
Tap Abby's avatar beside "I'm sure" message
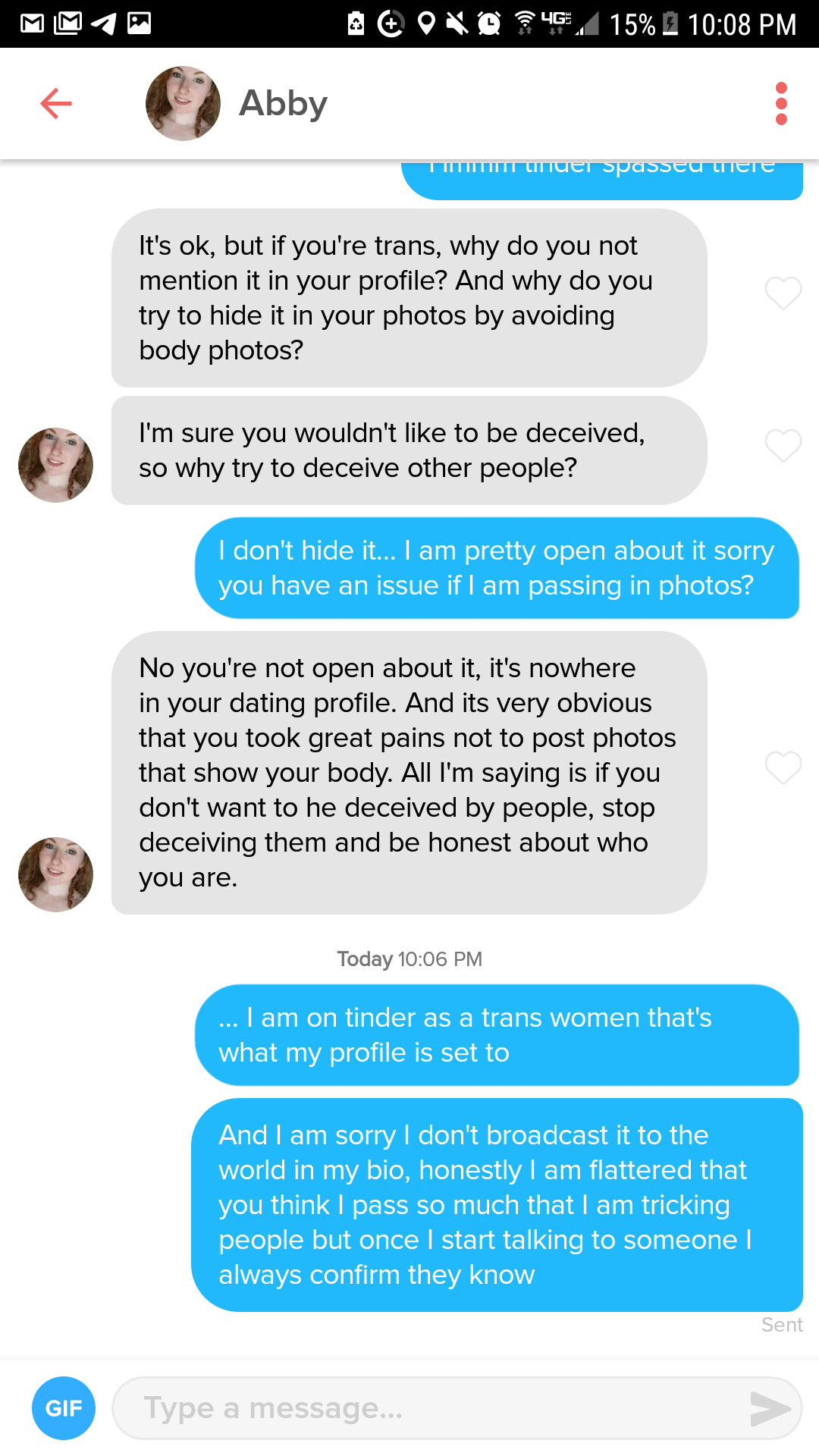point(56,465)
